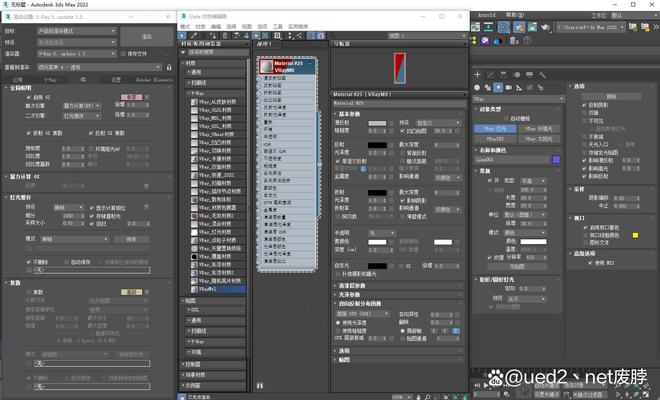The width and height of the screenshot is (660, 400).
Task: Click the trash Delete icon in Slate toolbar
Action: [x=225, y=36]
